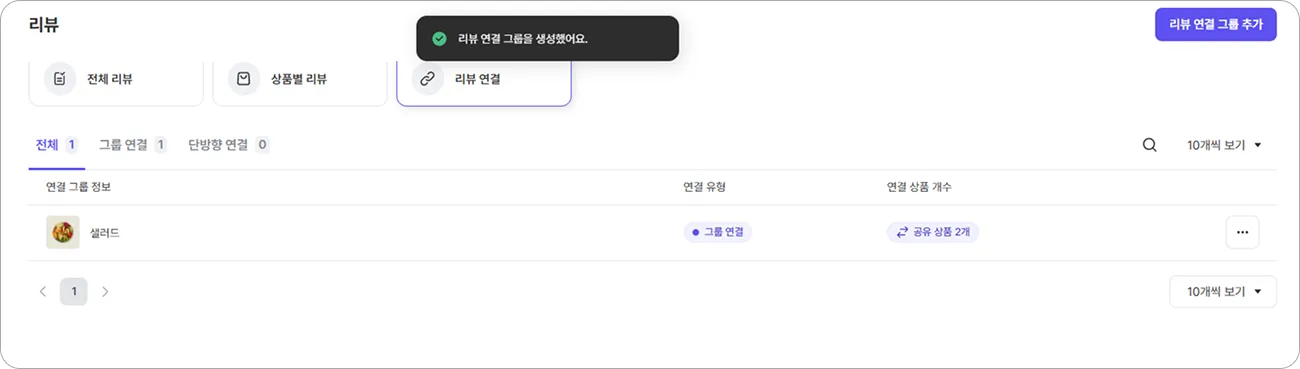Viewport: 1300px width, 369px height.
Task: Click the 전체 리뷰 document icon
Action: point(60,79)
